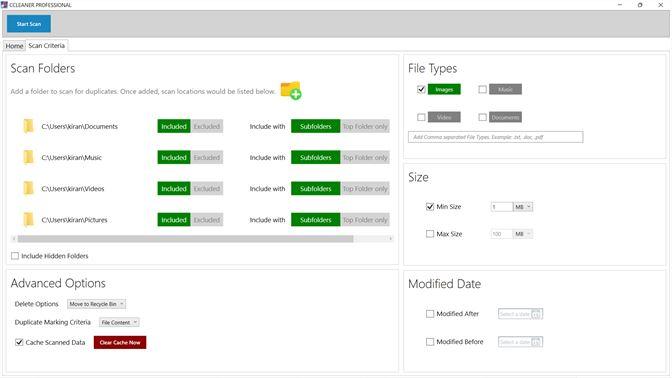This screenshot has height=378, width=672.
Task: Click the CCleaner app icon in title bar
Action: (4, 5)
